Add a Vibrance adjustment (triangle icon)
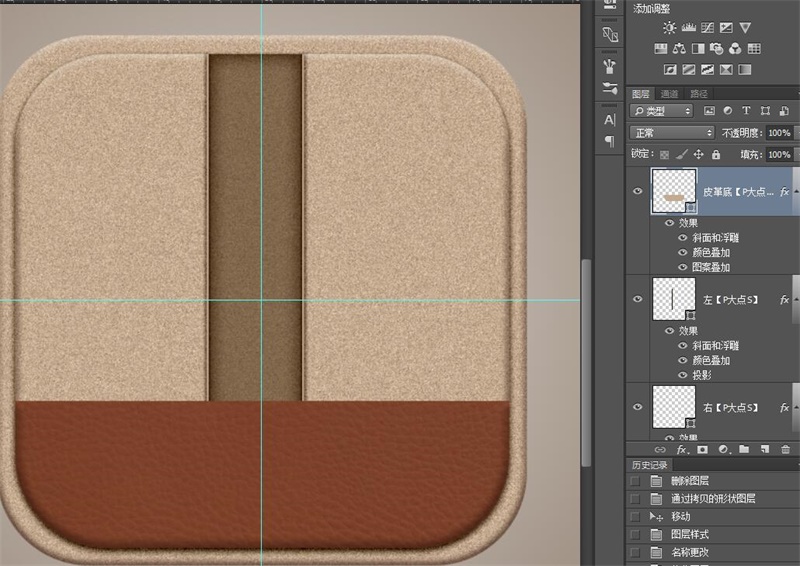 [745, 28]
